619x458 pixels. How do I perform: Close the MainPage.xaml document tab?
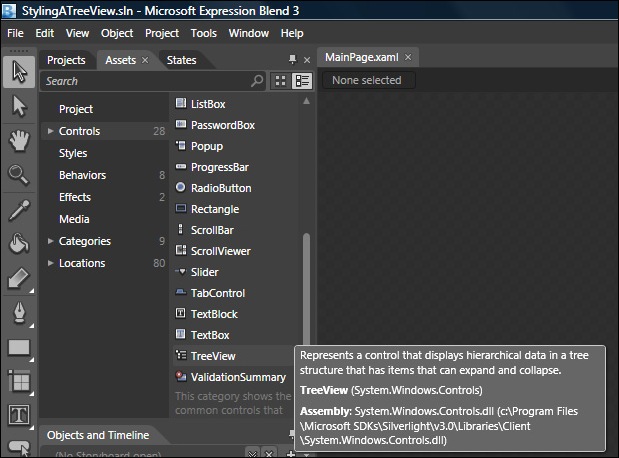(x=408, y=57)
